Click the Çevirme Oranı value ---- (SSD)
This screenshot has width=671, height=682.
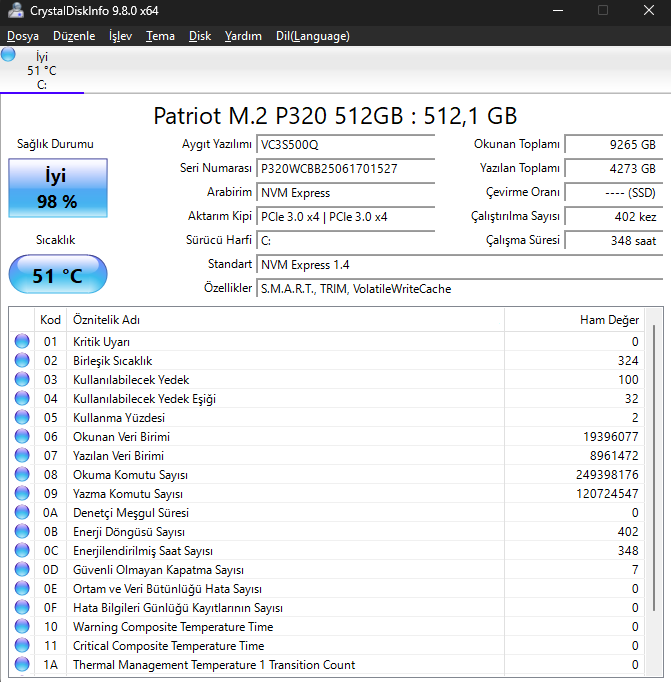[614, 192]
